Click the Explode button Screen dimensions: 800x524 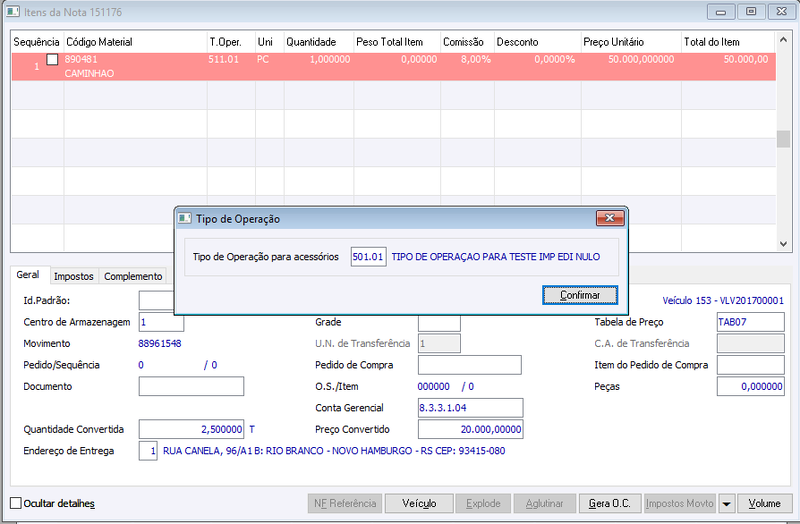[x=483, y=504]
